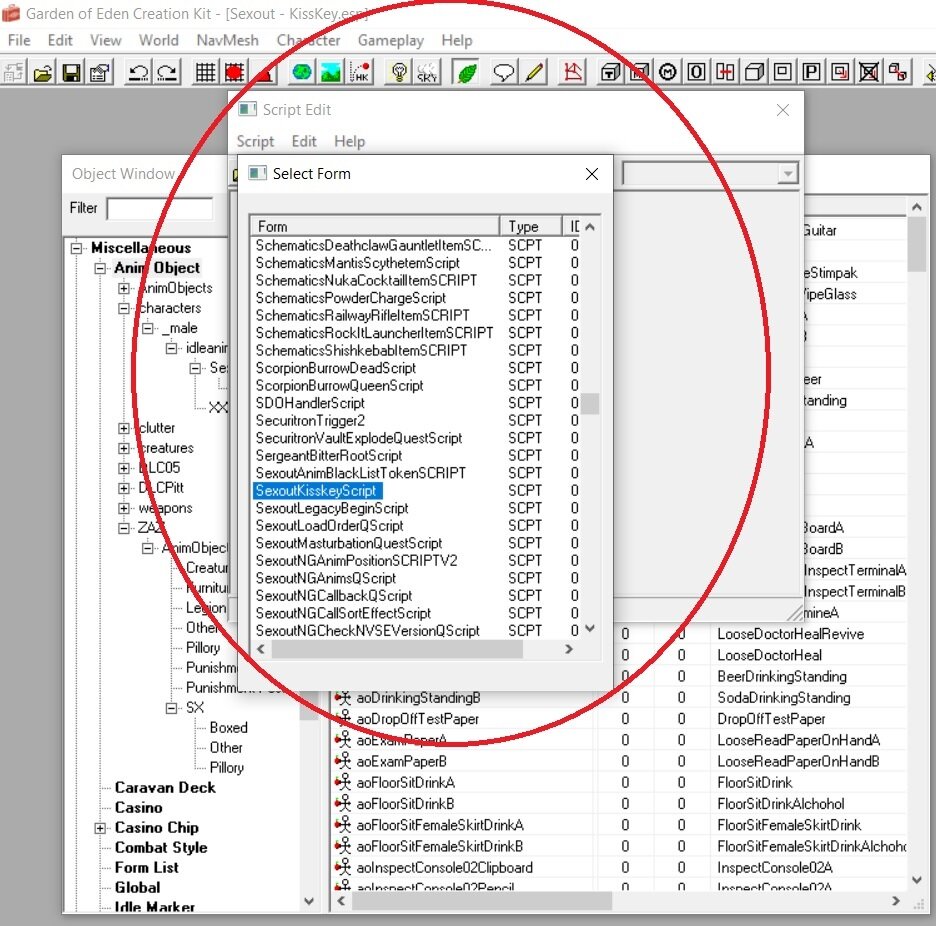The image size is (936, 926).
Task: Click the Filter input in Object Window
Action: pyautogui.click(x=159, y=208)
